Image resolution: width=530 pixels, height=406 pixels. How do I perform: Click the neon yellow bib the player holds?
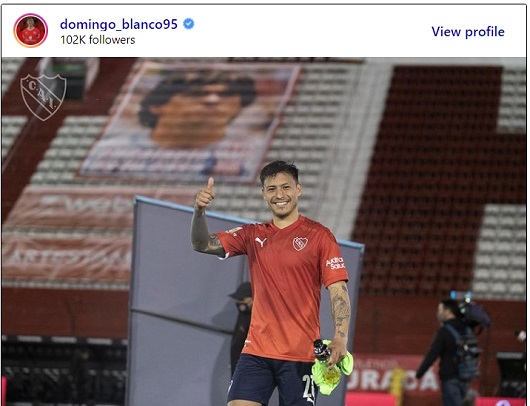[333, 368]
